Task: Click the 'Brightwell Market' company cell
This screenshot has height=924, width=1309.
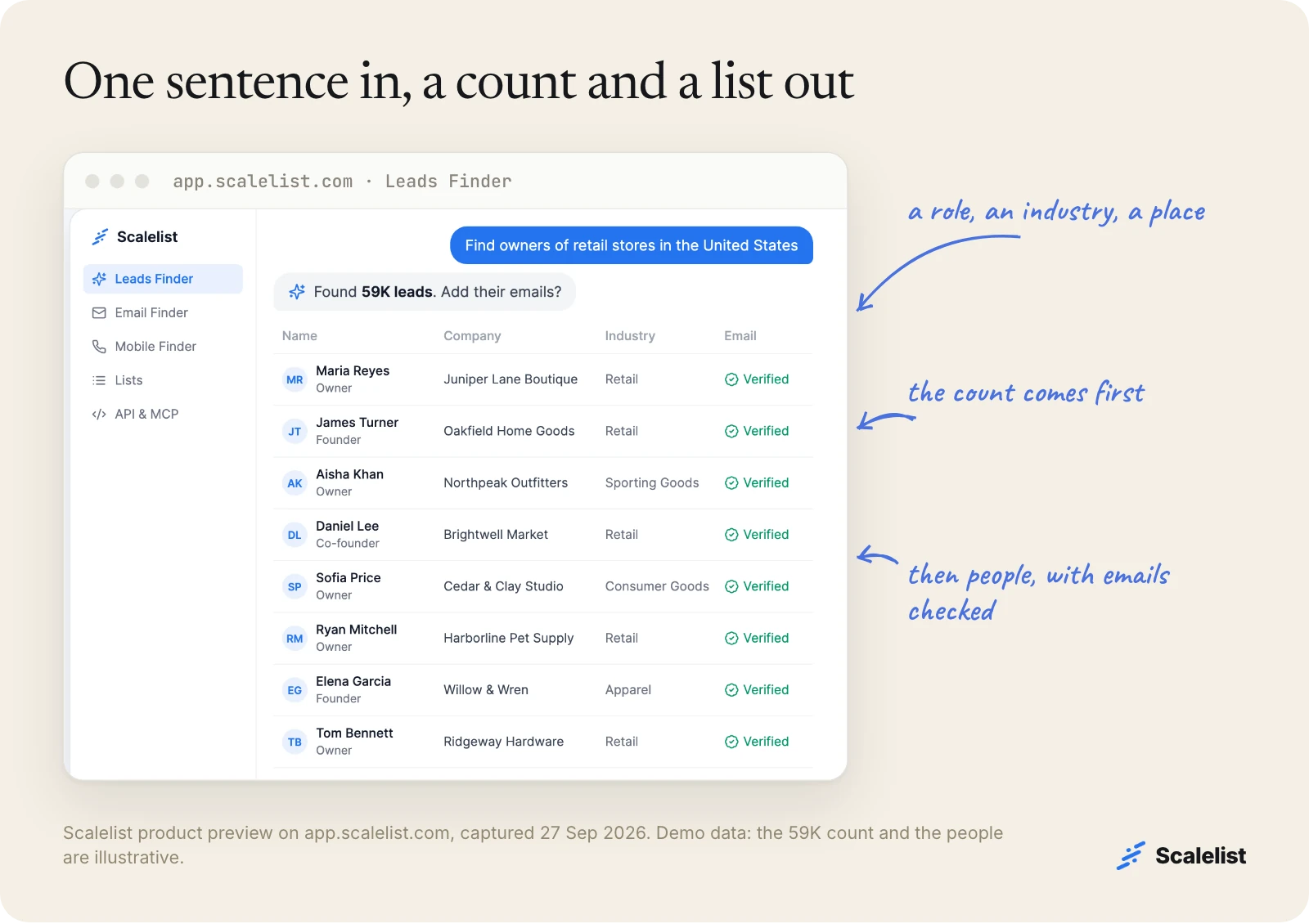Action: point(496,535)
